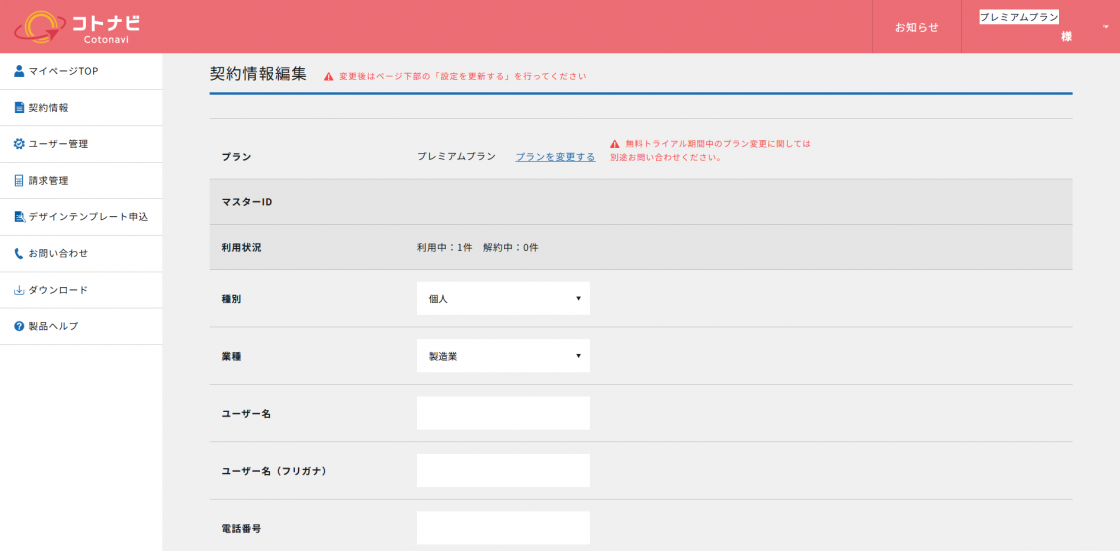Screen dimensions: 1120x551
Task: Click the phone icon beside お問い合わせ
Action: point(19,254)
